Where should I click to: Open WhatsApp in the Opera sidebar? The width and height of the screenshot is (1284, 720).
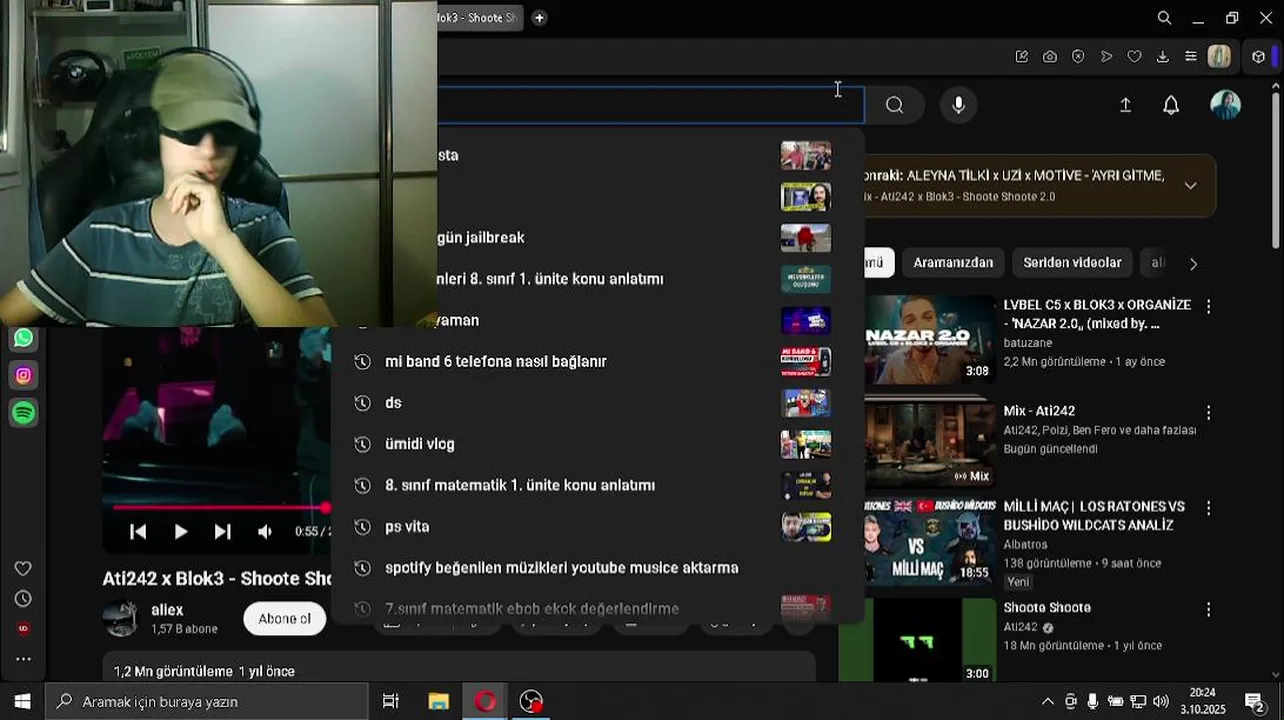coord(24,338)
